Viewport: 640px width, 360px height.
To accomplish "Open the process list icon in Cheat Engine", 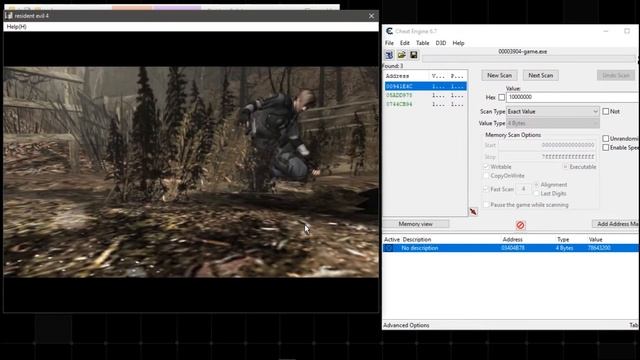I will pyautogui.click(x=389, y=55).
